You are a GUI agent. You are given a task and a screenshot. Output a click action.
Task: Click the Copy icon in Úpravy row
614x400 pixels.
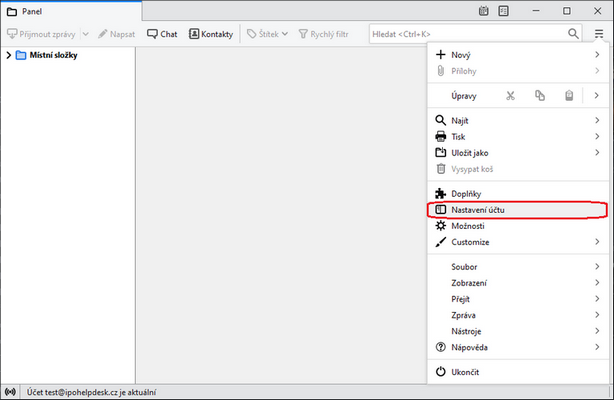539,96
